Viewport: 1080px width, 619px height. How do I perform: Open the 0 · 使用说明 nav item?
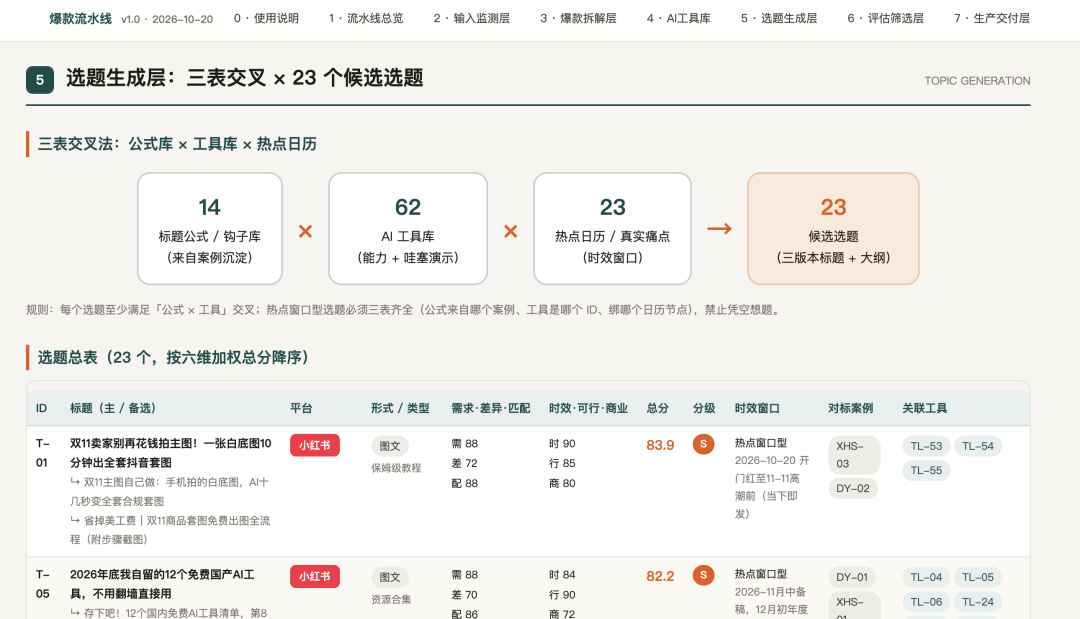pos(266,19)
